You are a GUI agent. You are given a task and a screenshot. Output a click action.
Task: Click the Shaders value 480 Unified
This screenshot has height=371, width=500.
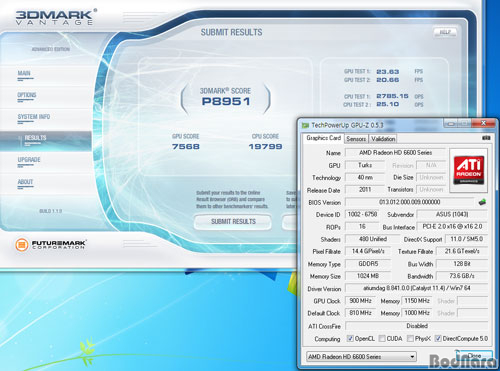click(372, 239)
